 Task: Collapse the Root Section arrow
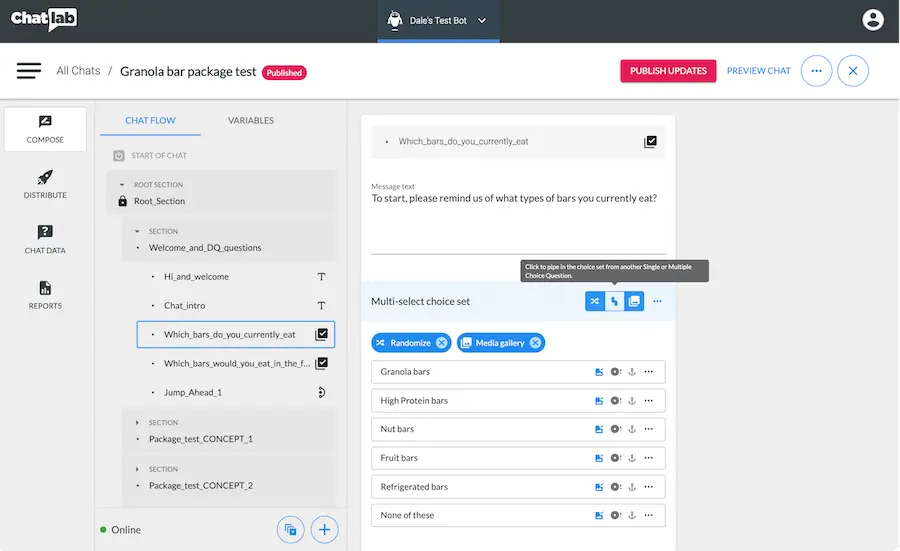[x=122, y=185]
